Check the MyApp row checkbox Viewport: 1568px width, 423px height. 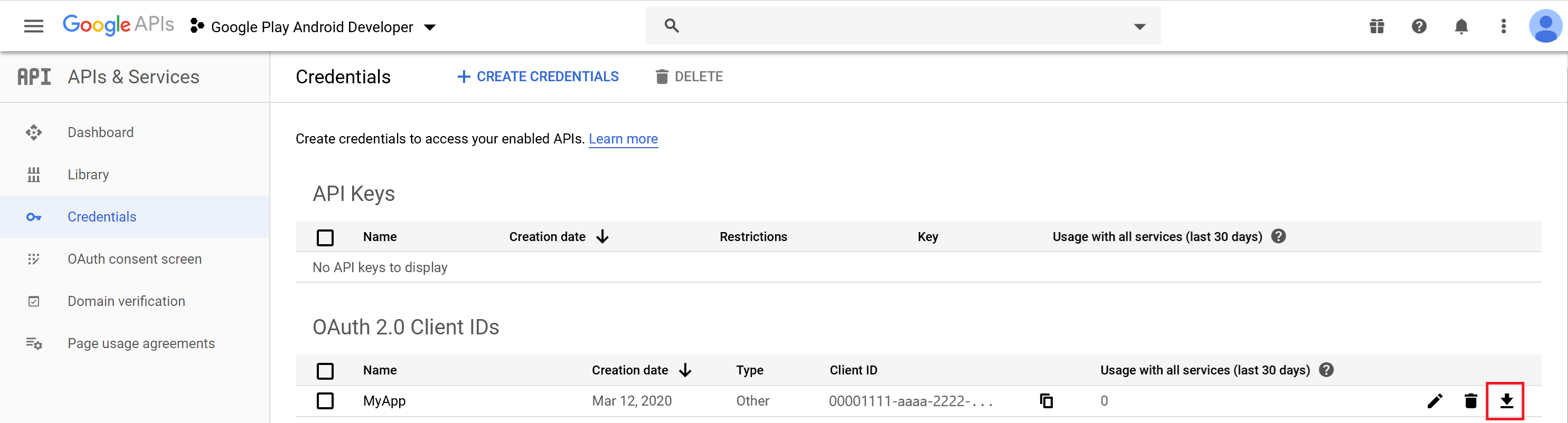(x=325, y=400)
